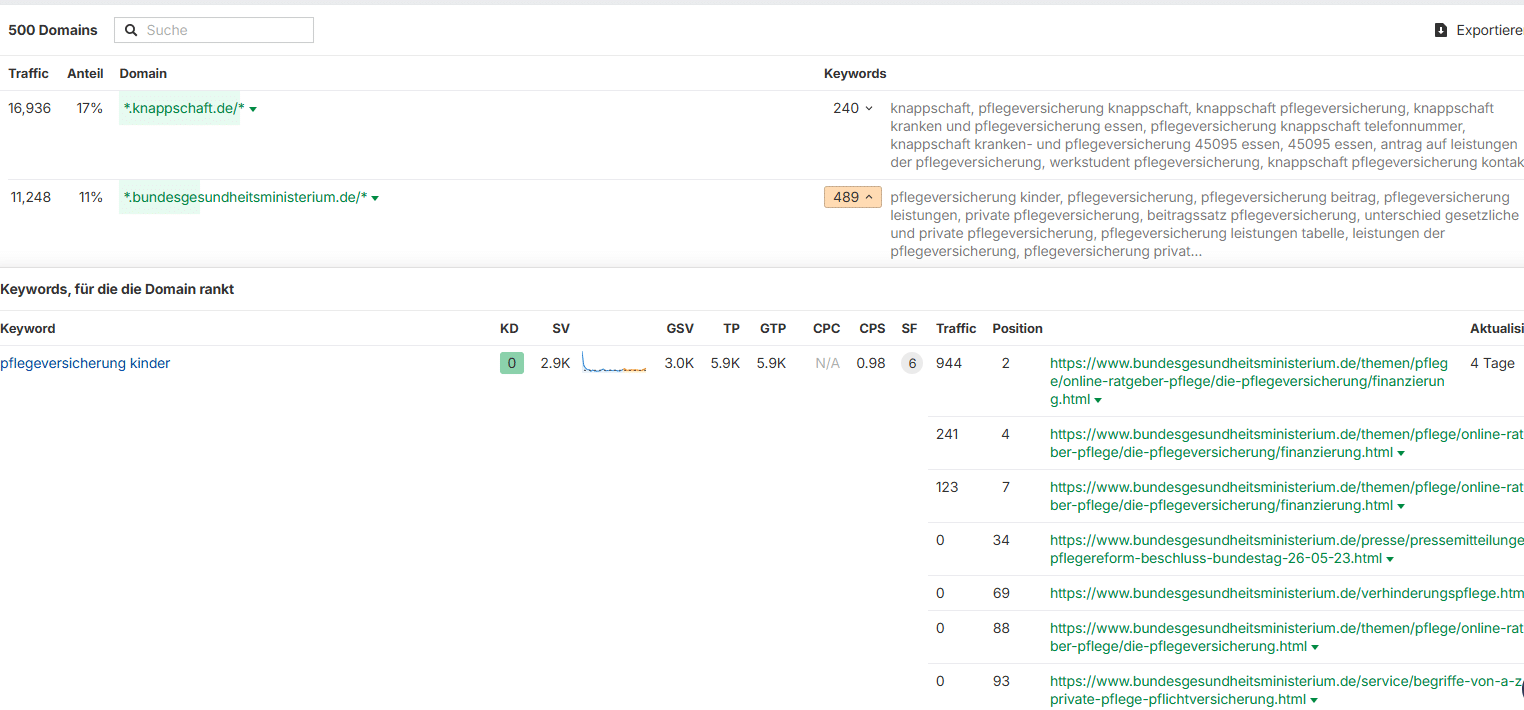Select the 17% Anteil value
Viewport: 1524px width, 710px height.
90,108
